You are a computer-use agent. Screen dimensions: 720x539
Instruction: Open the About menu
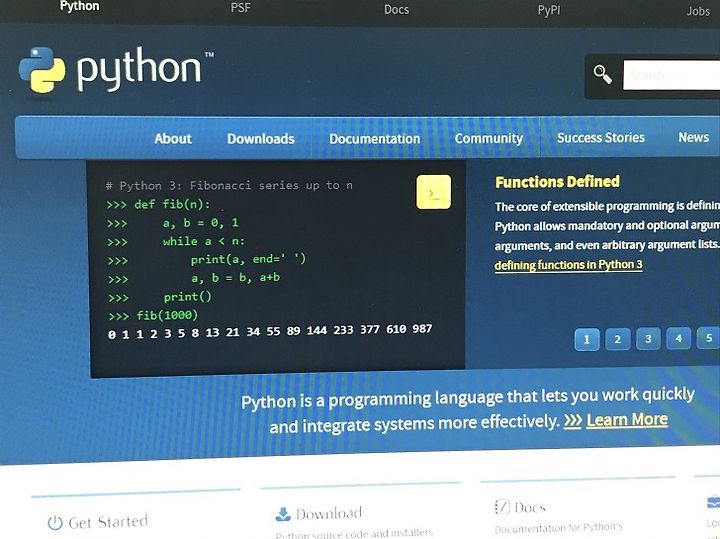pyautogui.click(x=173, y=139)
